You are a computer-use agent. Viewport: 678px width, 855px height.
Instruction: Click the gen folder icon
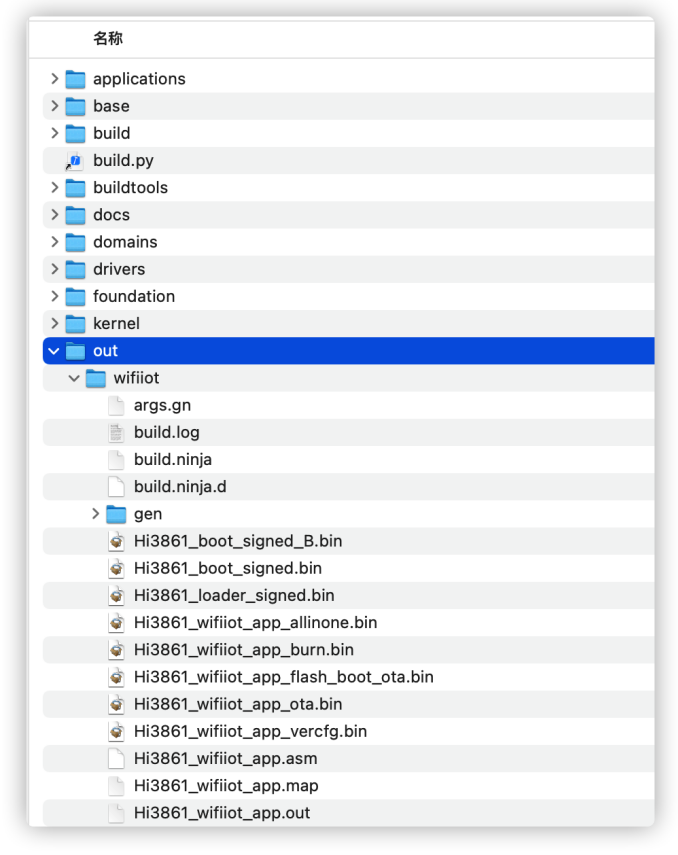click(x=116, y=514)
